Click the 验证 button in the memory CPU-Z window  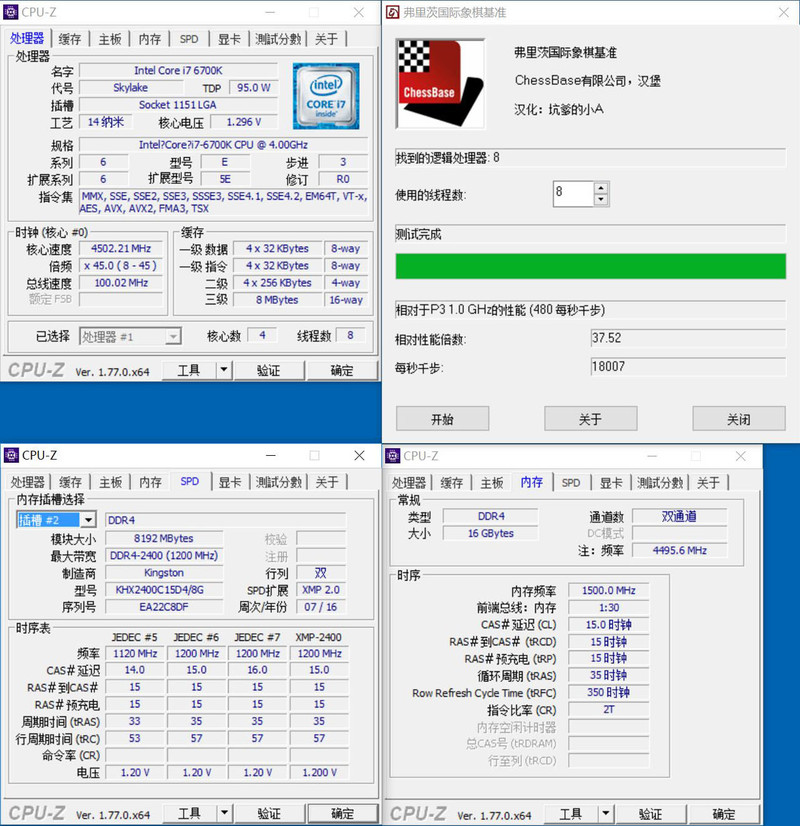(x=650, y=813)
